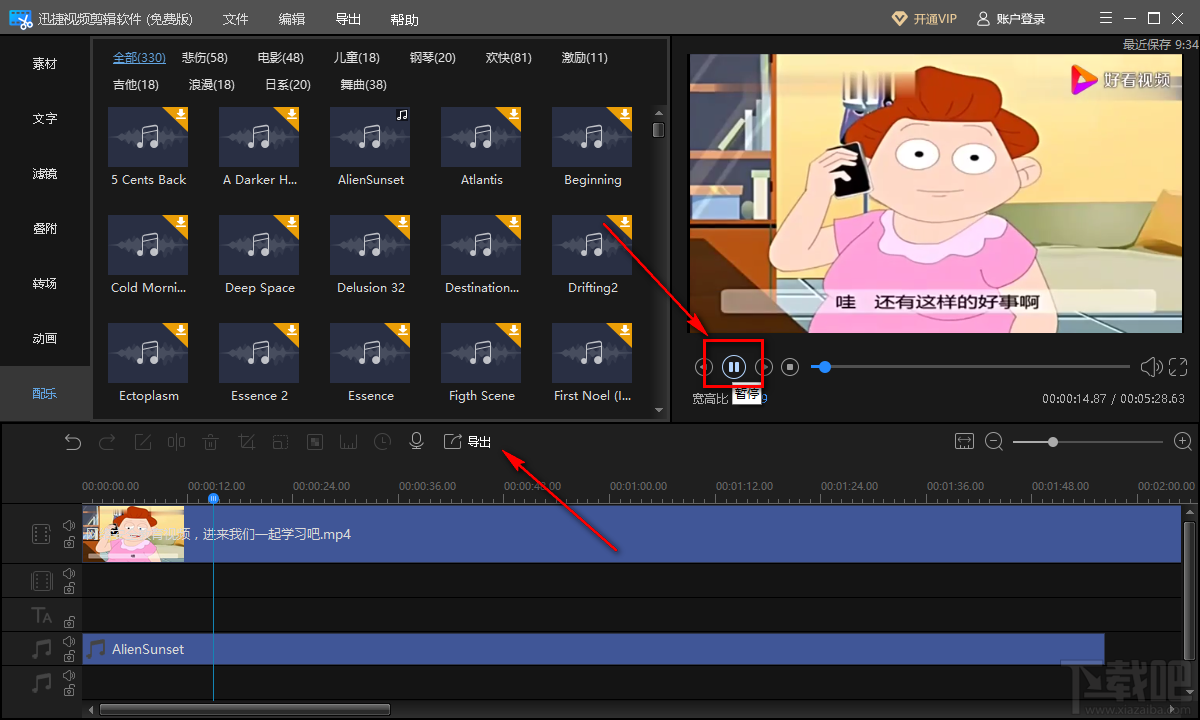Filter music by 电影(48) category
The height and width of the screenshot is (720, 1200).
(281, 58)
